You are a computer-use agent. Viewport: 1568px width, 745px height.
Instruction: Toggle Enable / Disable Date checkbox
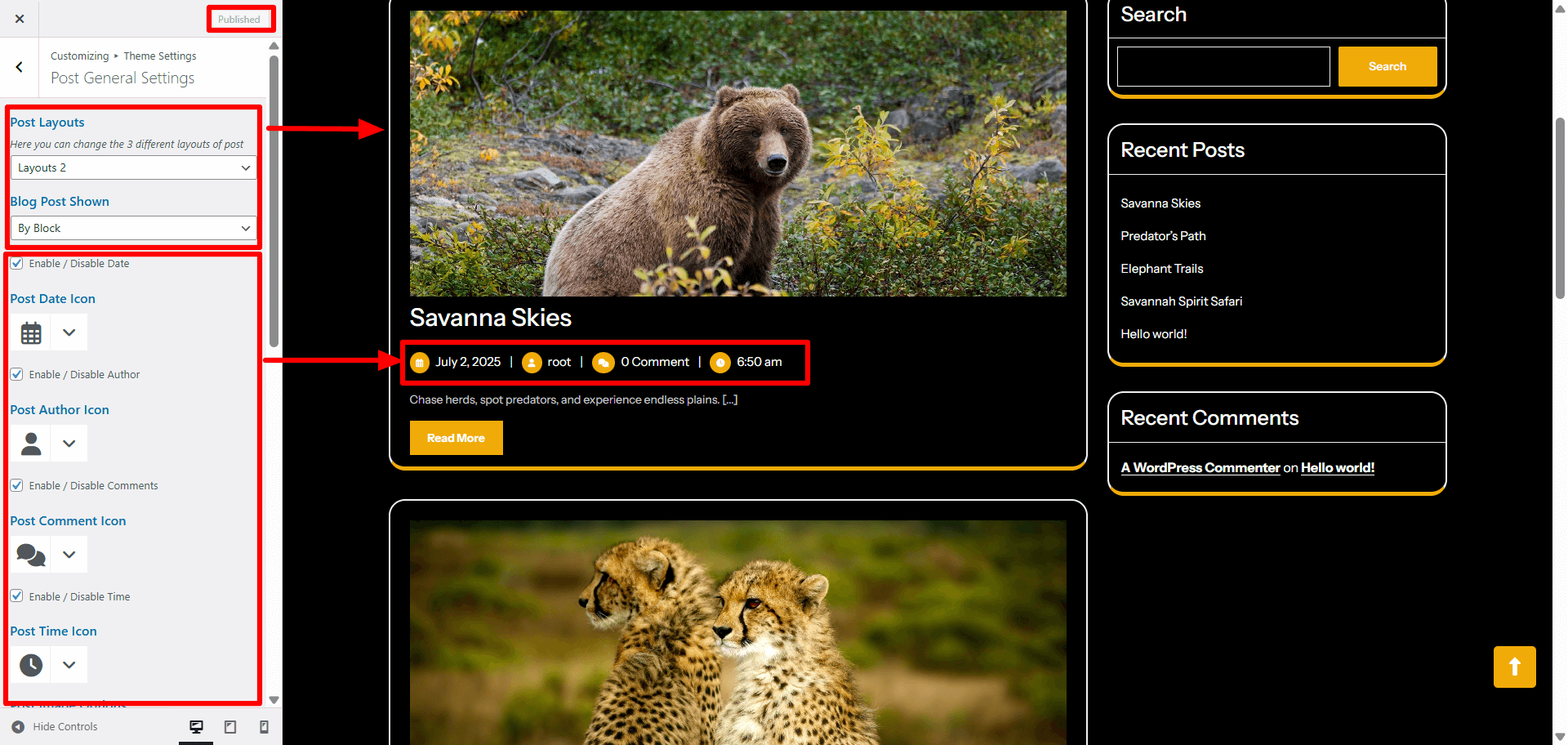pos(16,263)
